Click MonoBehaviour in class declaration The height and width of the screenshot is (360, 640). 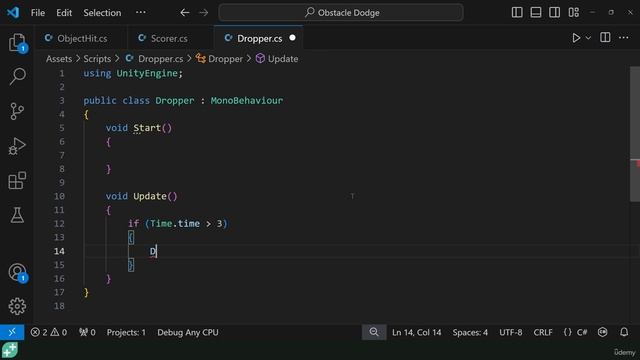[x=247, y=100]
